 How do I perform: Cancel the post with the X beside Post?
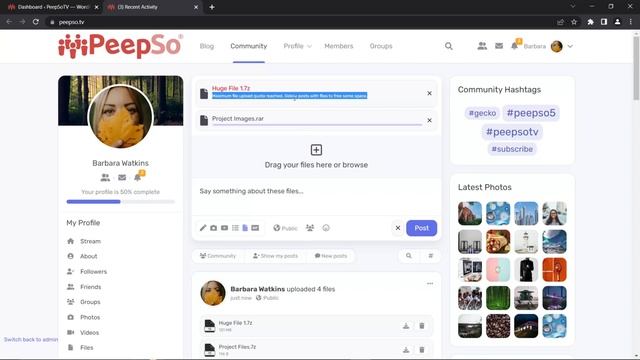398,228
